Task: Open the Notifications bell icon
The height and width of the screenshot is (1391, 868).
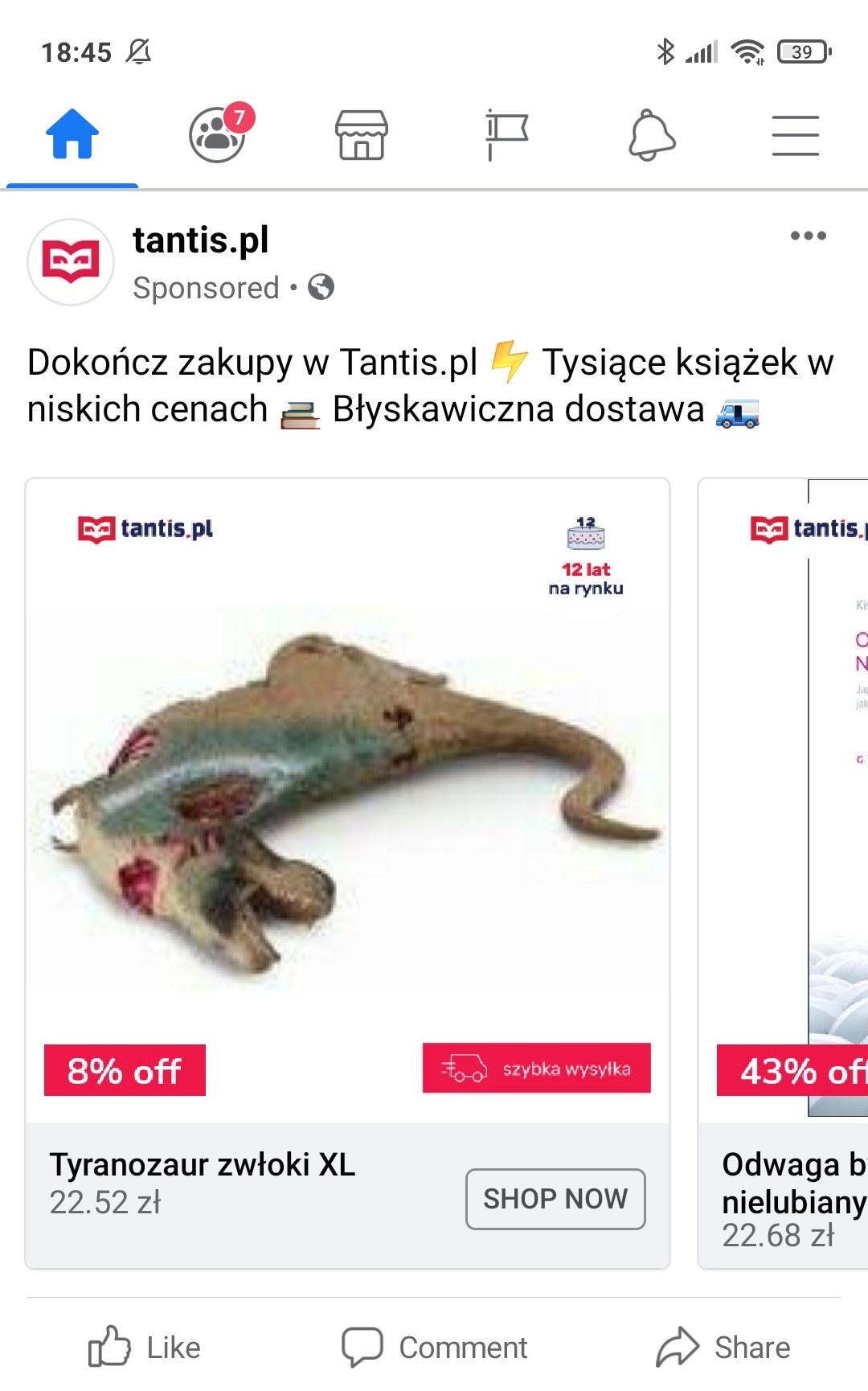Action: pos(651,135)
